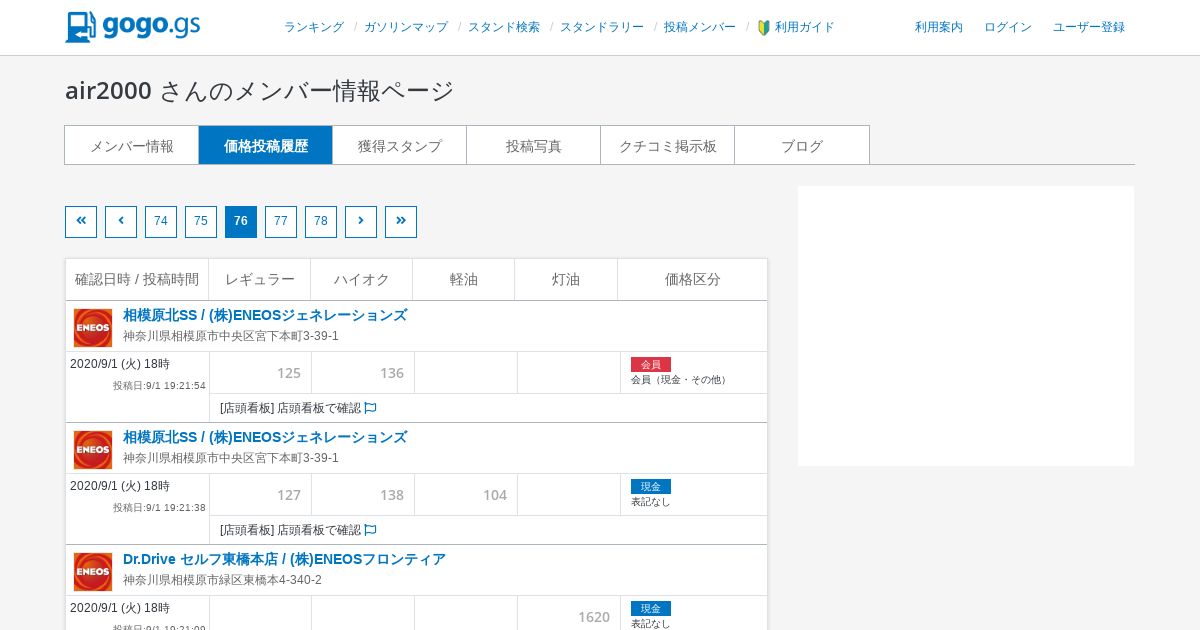Viewport: 1200px width, 630px height.
Task: Open the gogo.gs home logo
Action: 133,27
